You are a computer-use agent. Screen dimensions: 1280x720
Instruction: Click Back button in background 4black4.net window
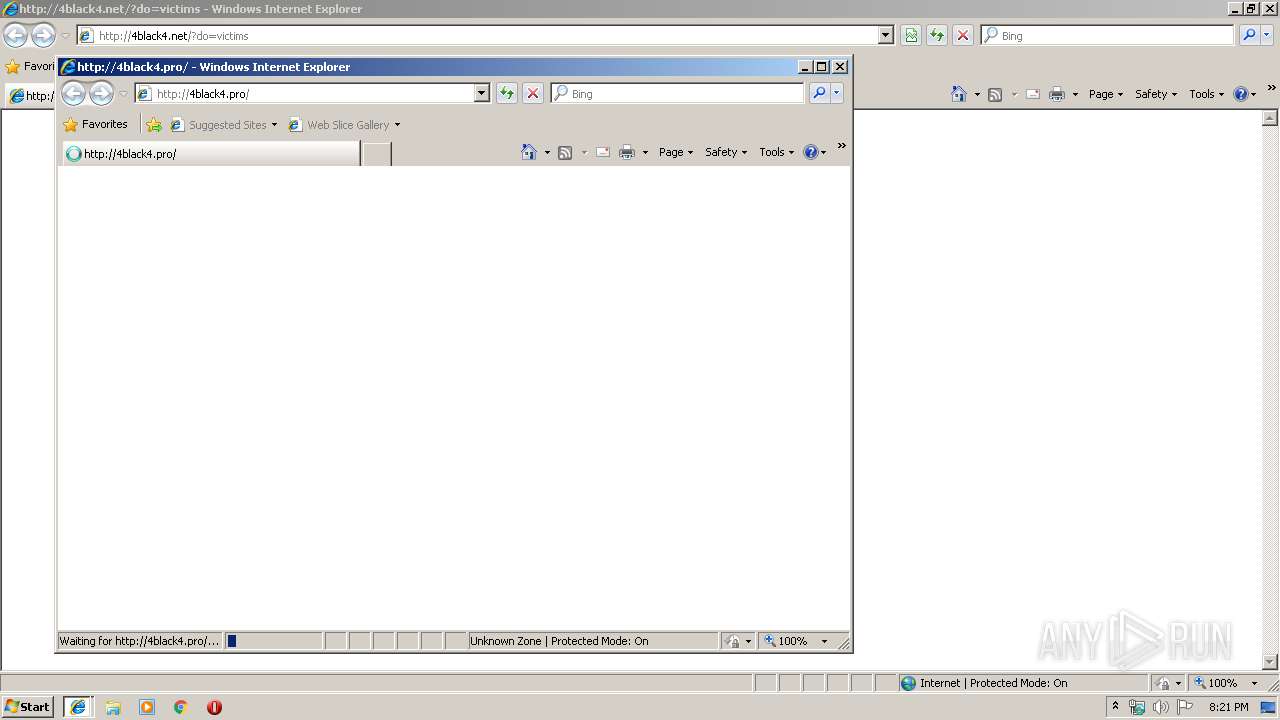coord(15,36)
